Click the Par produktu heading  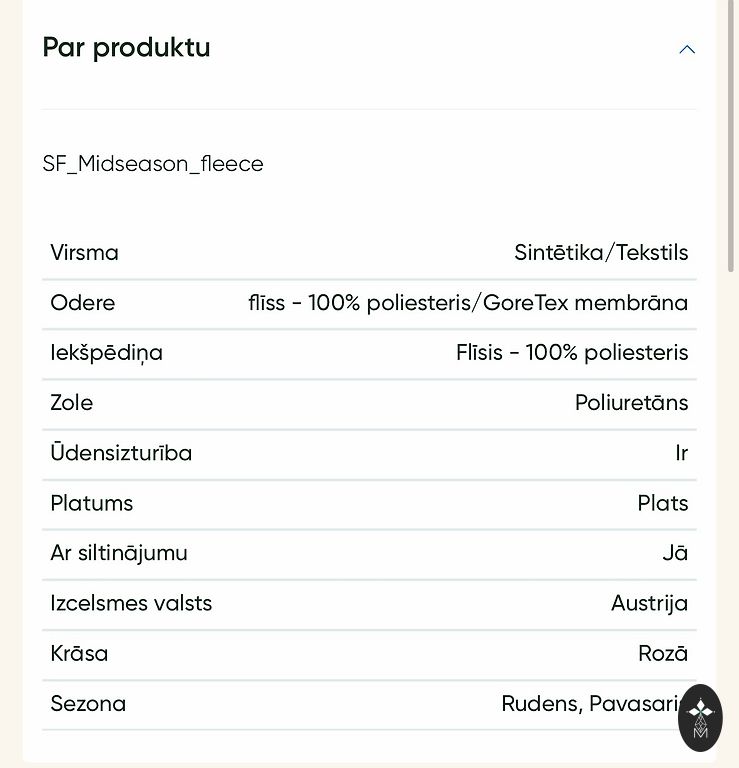(126, 48)
